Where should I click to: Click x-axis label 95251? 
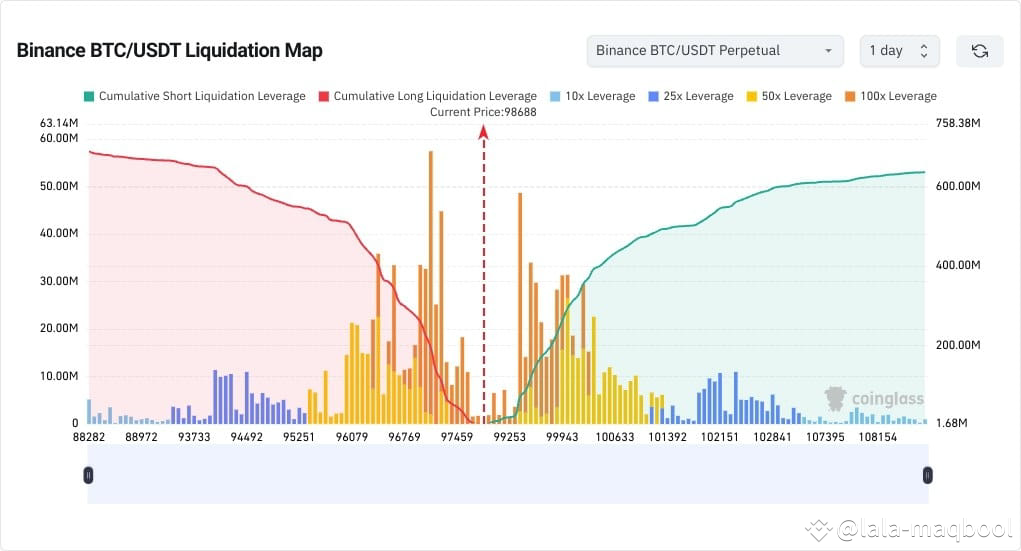[x=299, y=437]
